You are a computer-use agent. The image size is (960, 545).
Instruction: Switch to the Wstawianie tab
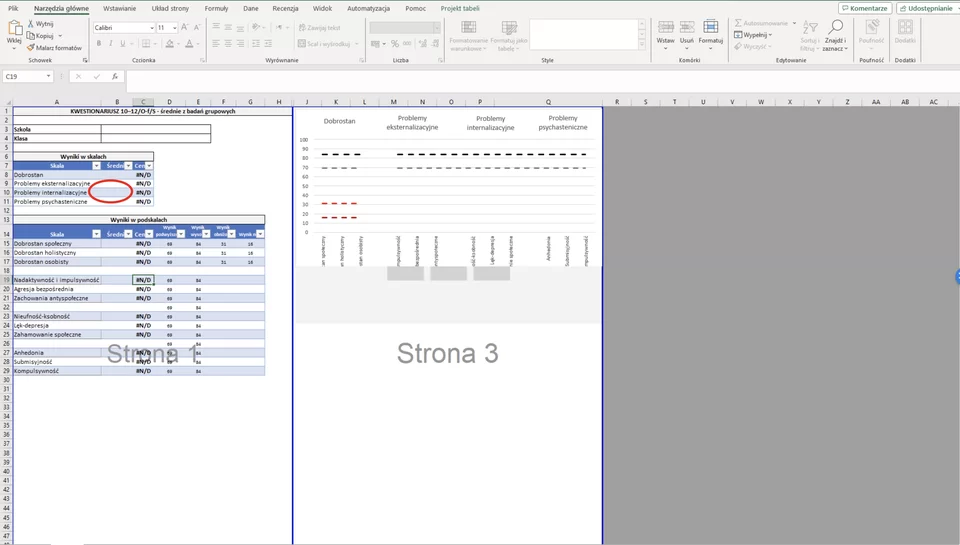point(119,9)
